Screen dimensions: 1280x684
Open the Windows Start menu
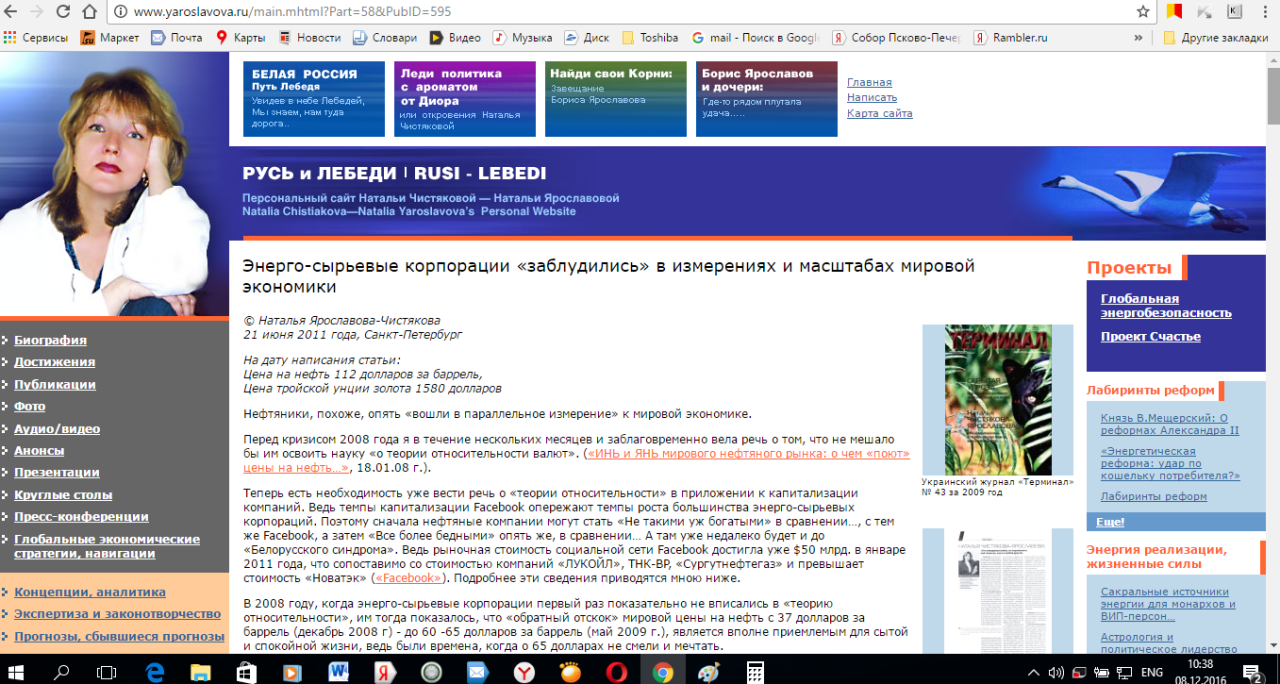(17, 671)
